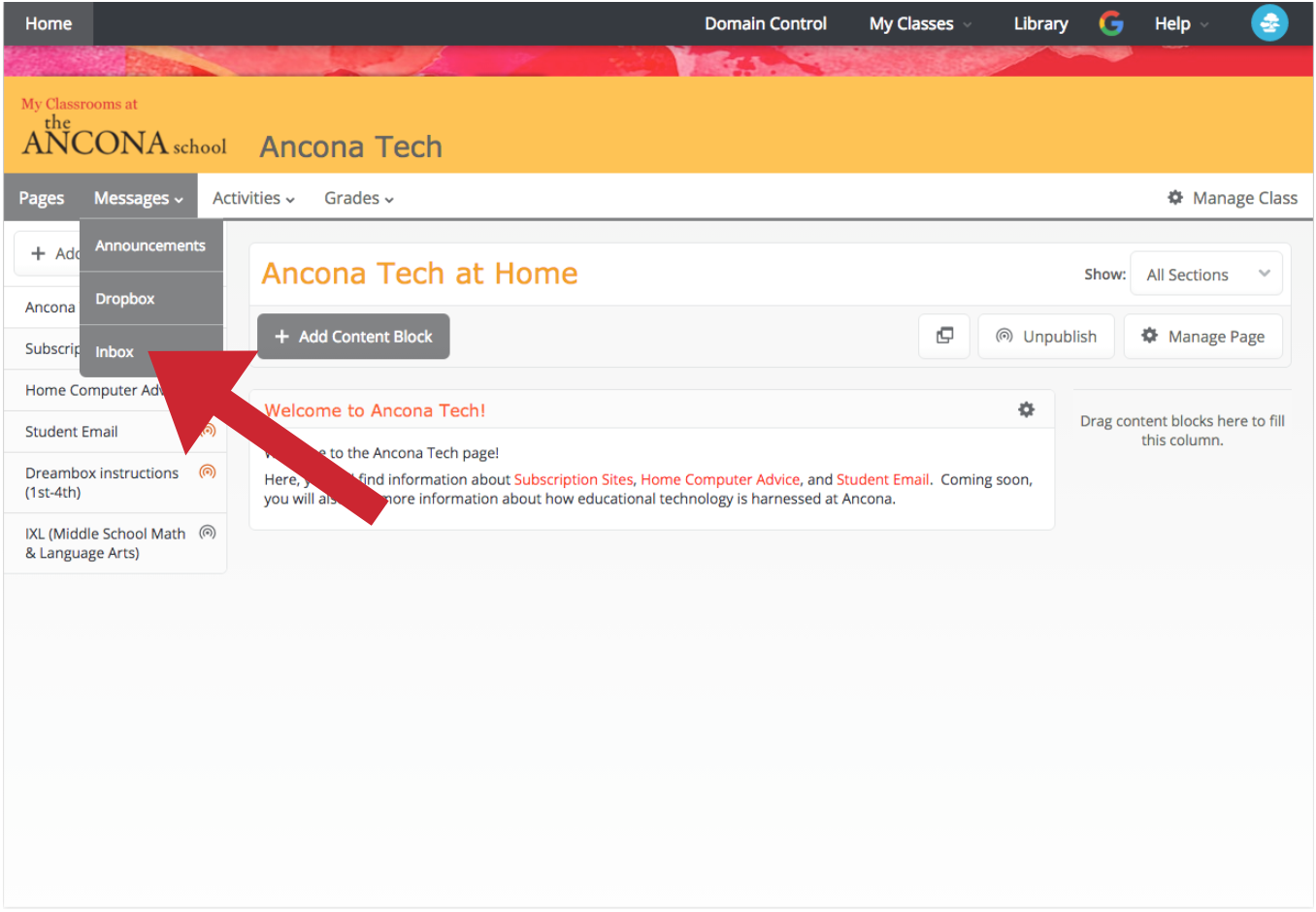Click Add Content Block button

coord(353,336)
